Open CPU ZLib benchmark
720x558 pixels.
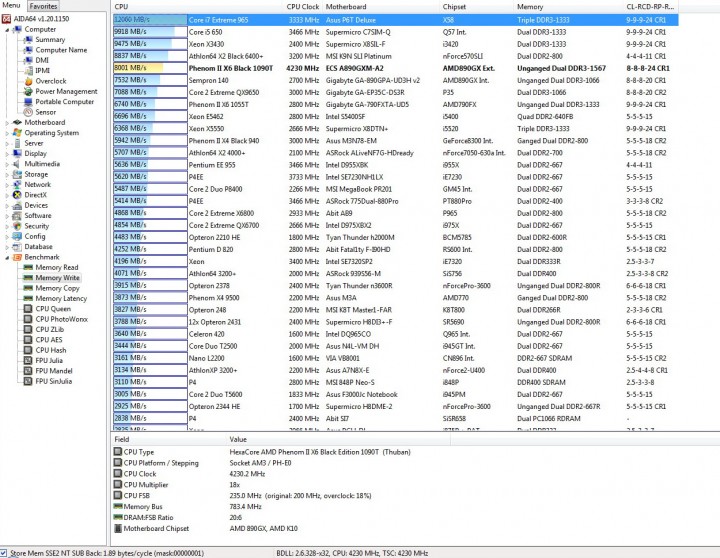coord(50,329)
